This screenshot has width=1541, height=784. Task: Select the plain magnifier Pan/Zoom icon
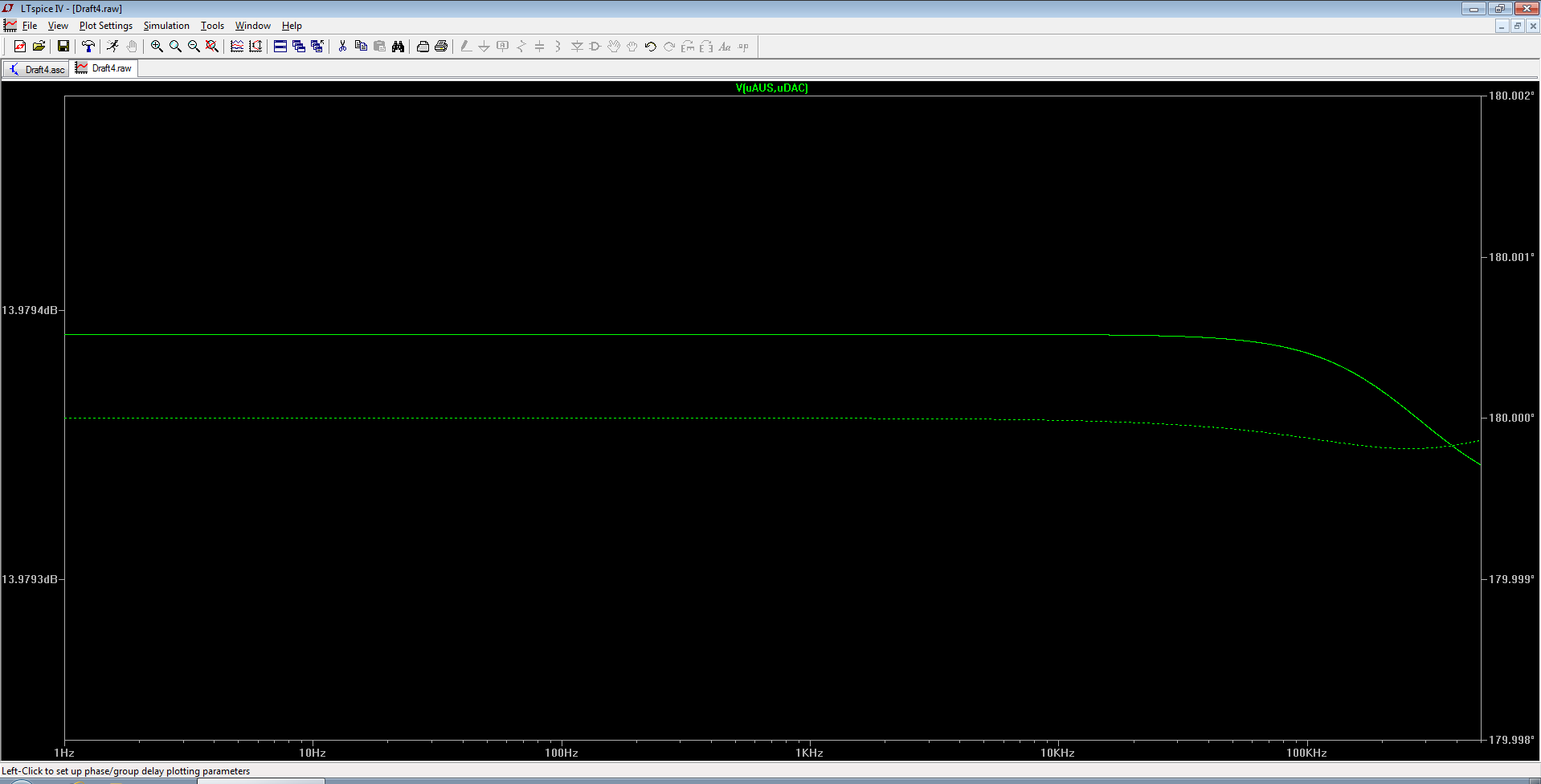(x=175, y=47)
